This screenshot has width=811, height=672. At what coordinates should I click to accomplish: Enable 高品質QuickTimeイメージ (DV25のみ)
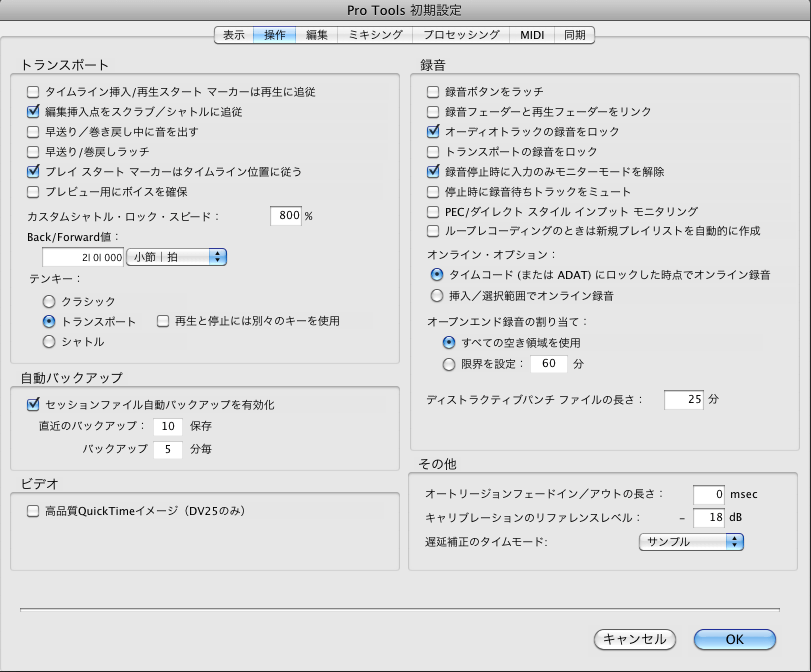[x=33, y=511]
